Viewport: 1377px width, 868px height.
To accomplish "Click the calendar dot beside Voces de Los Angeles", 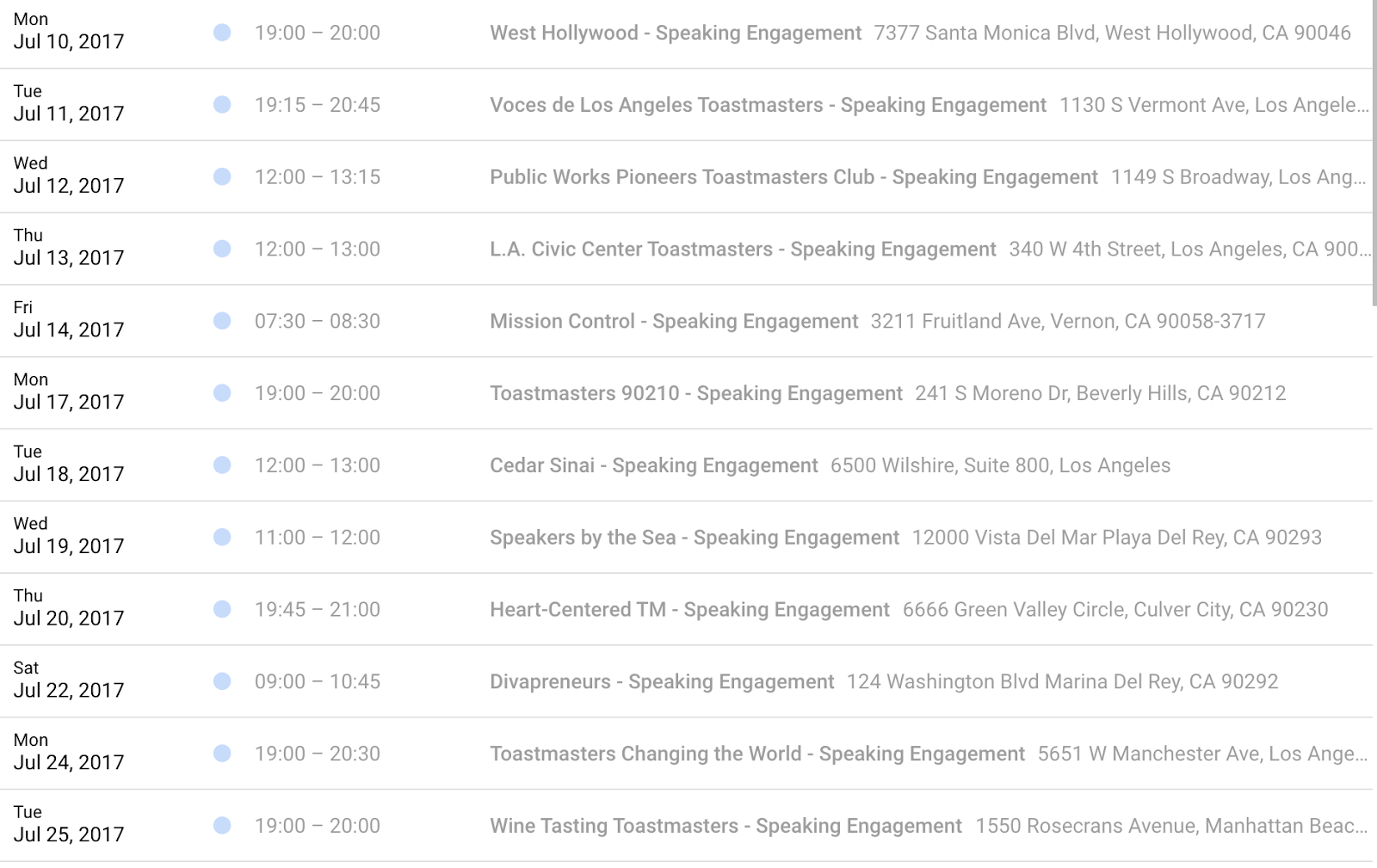I will [x=222, y=105].
